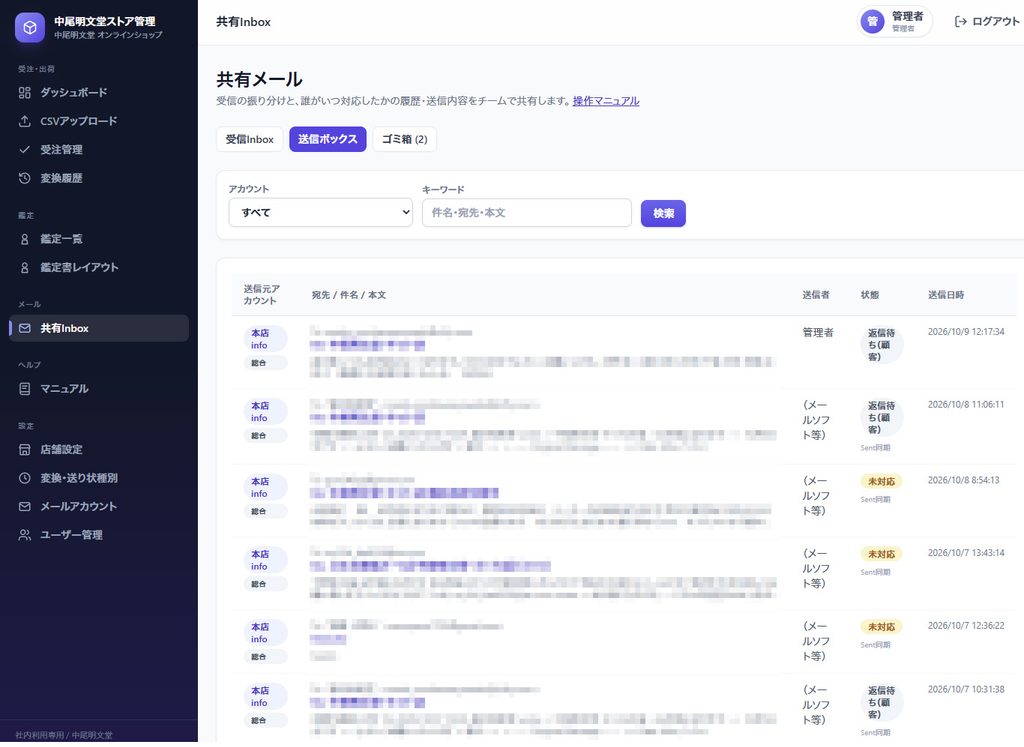Screen dimensions: 1024x747
Task: Click the 受注管理 checkmark icon
Action: click(x=24, y=150)
